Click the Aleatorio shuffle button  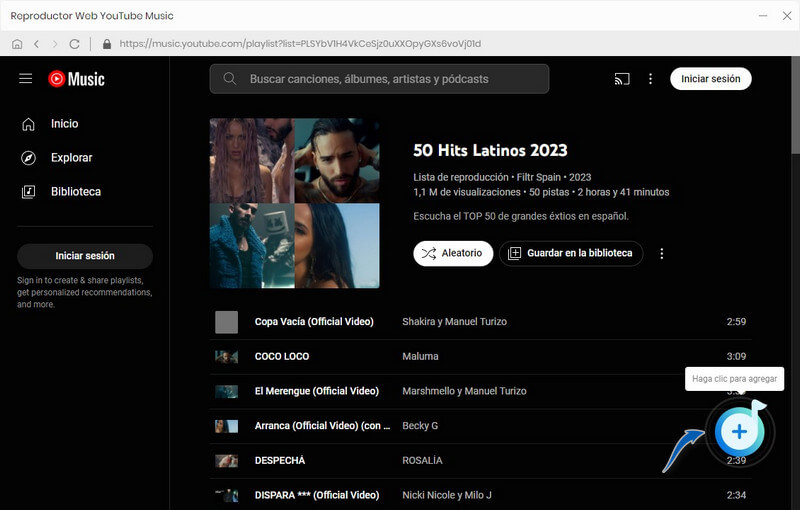453,253
